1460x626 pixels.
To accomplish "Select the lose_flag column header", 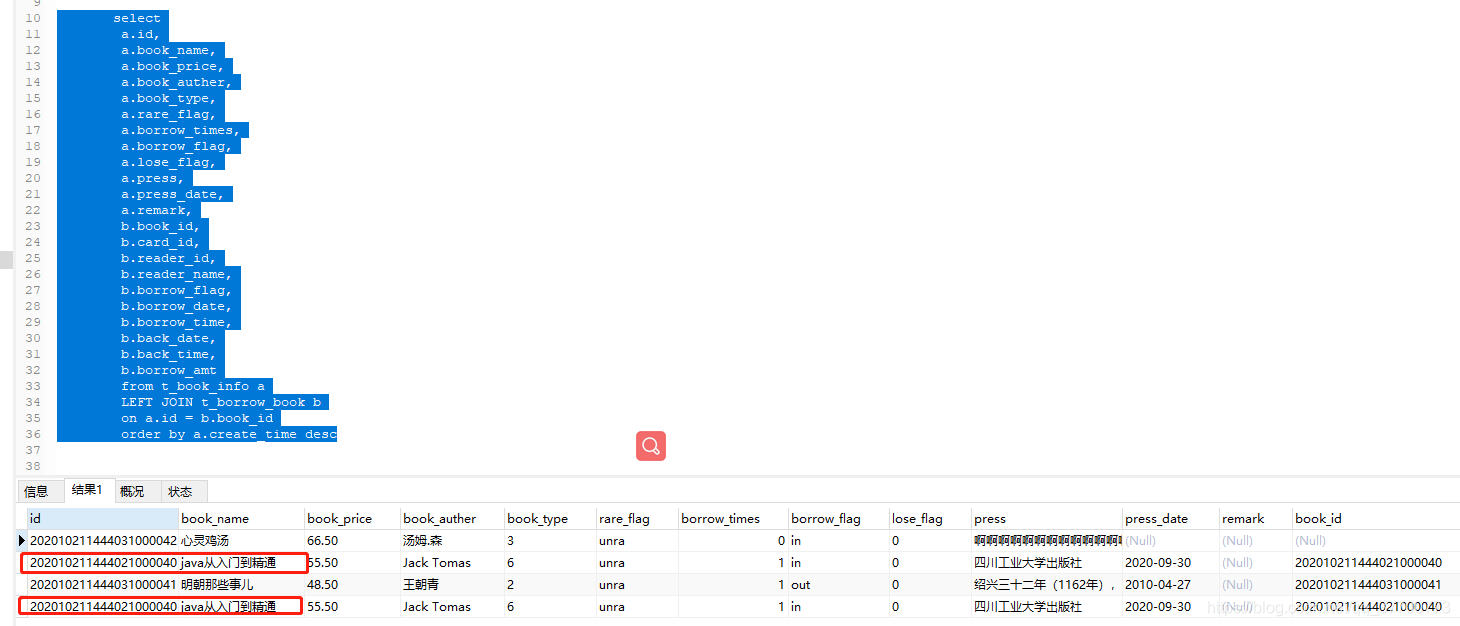I will 930,519.
